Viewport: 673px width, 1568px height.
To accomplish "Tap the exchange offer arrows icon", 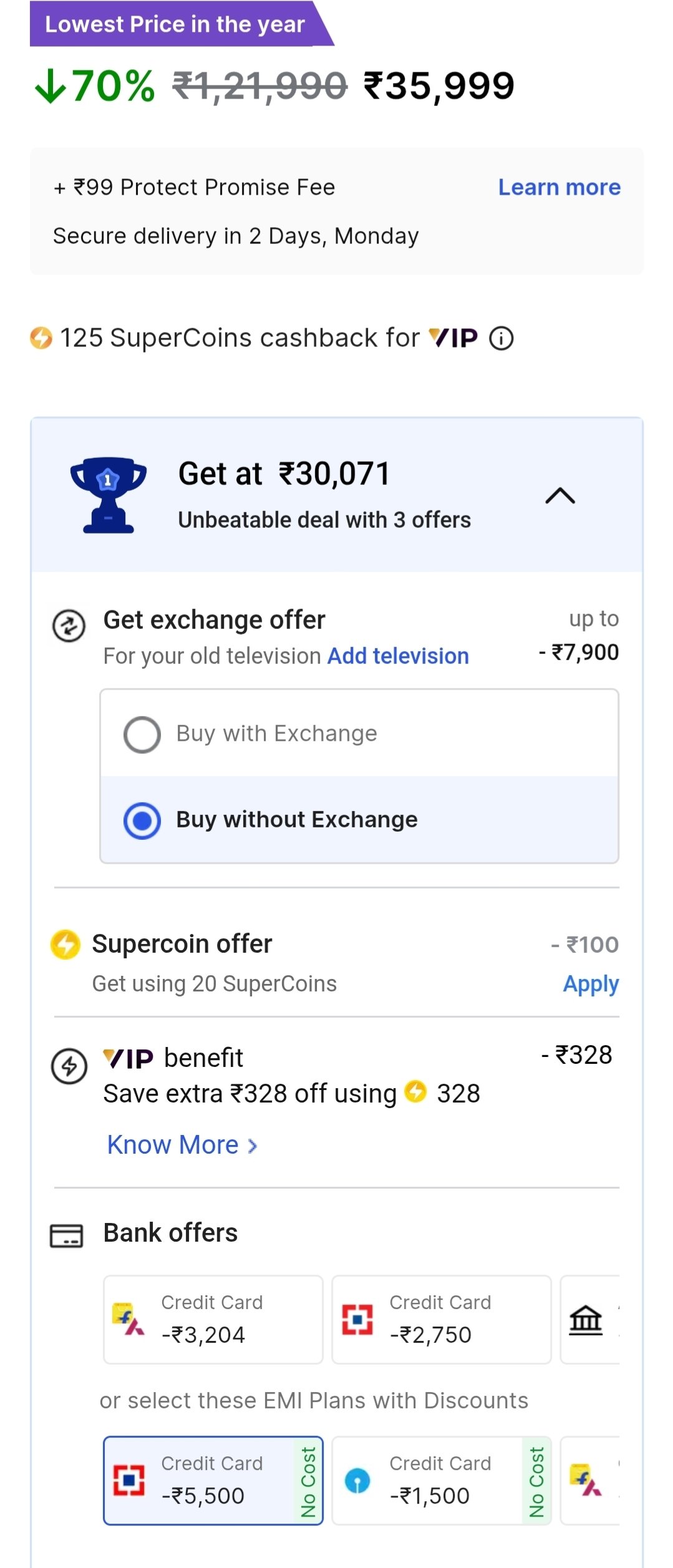I will [x=69, y=626].
